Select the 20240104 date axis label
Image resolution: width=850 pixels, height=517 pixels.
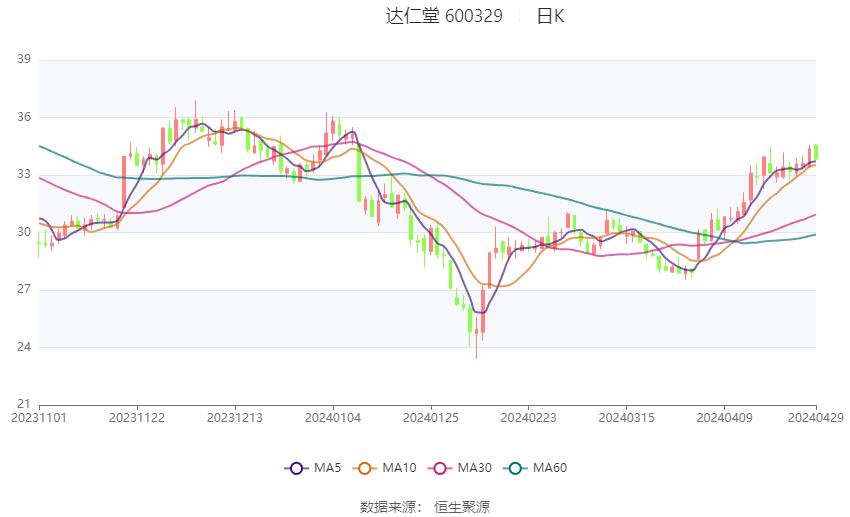pyautogui.click(x=333, y=418)
